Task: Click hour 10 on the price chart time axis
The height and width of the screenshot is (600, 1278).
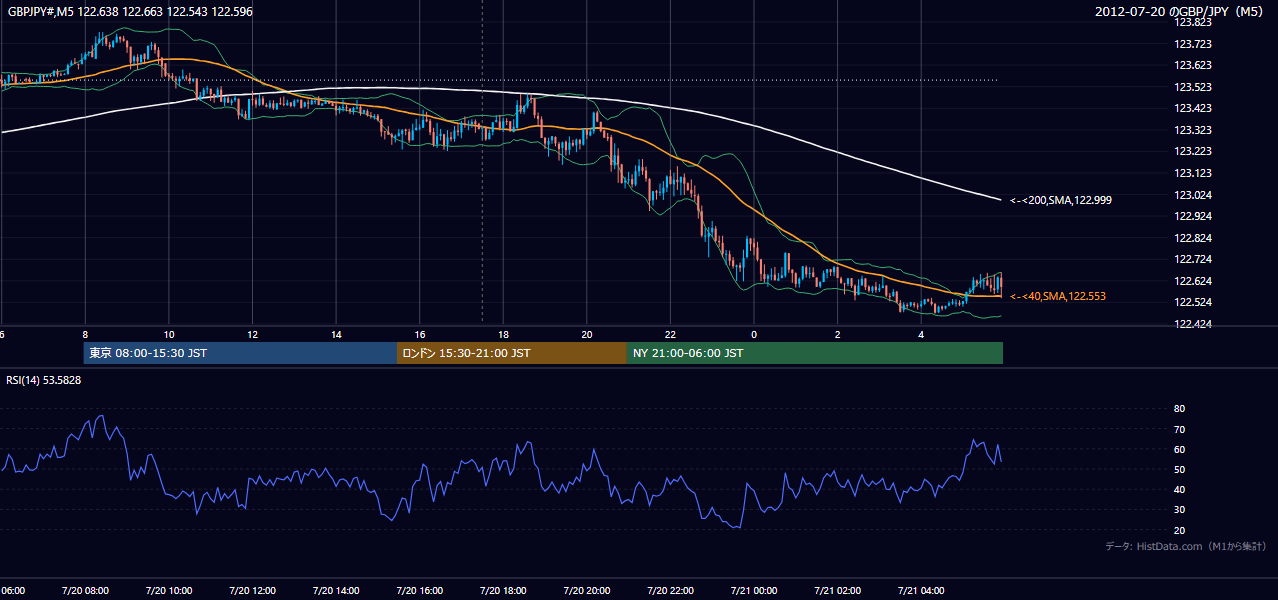Action: click(x=169, y=334)
